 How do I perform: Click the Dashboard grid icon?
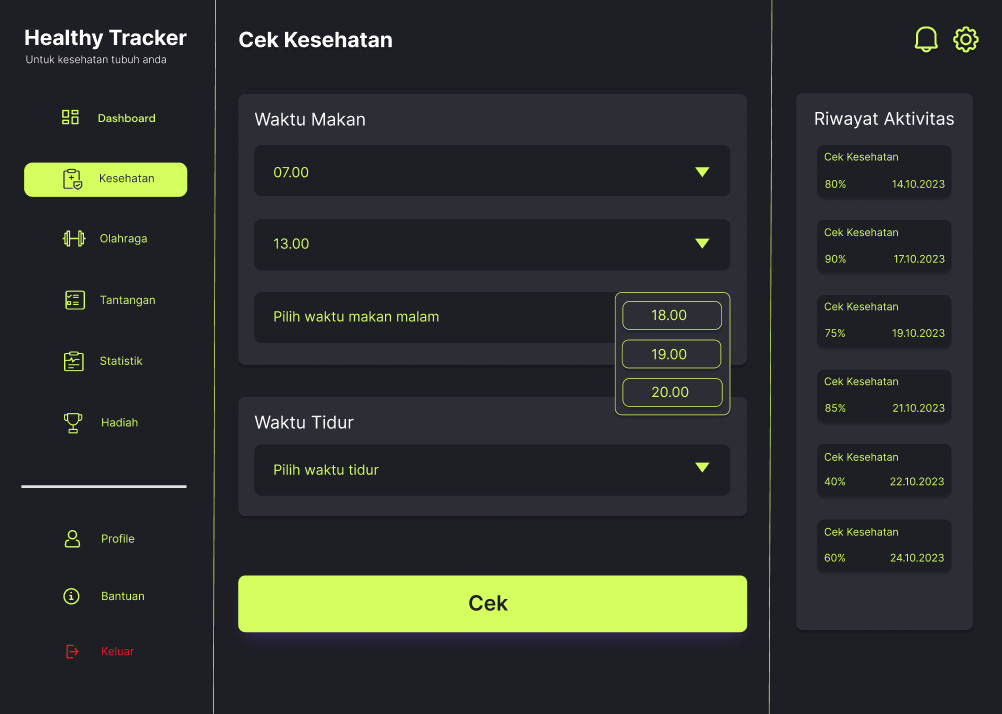70,118
